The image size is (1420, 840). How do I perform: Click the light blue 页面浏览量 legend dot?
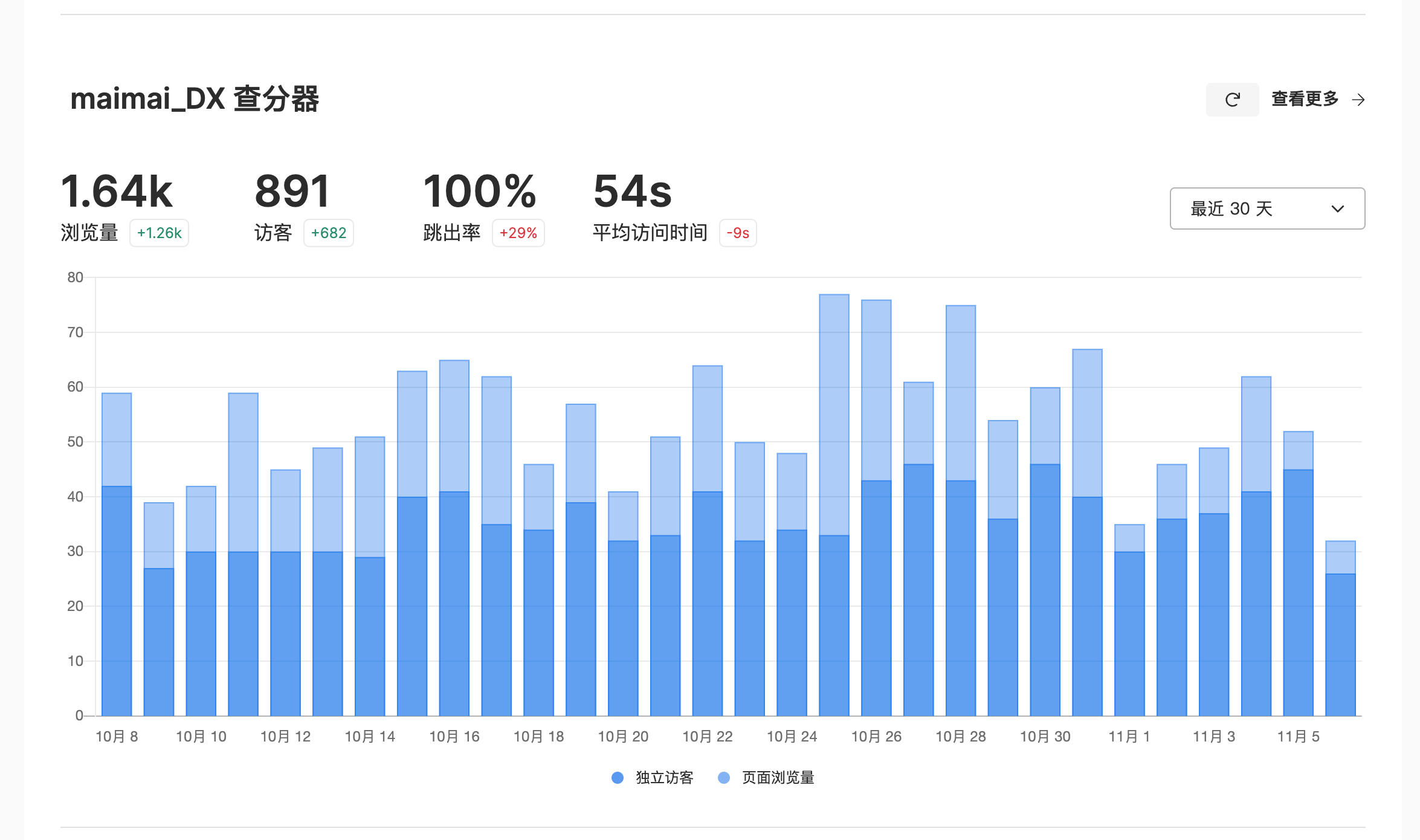pos(723,778)
